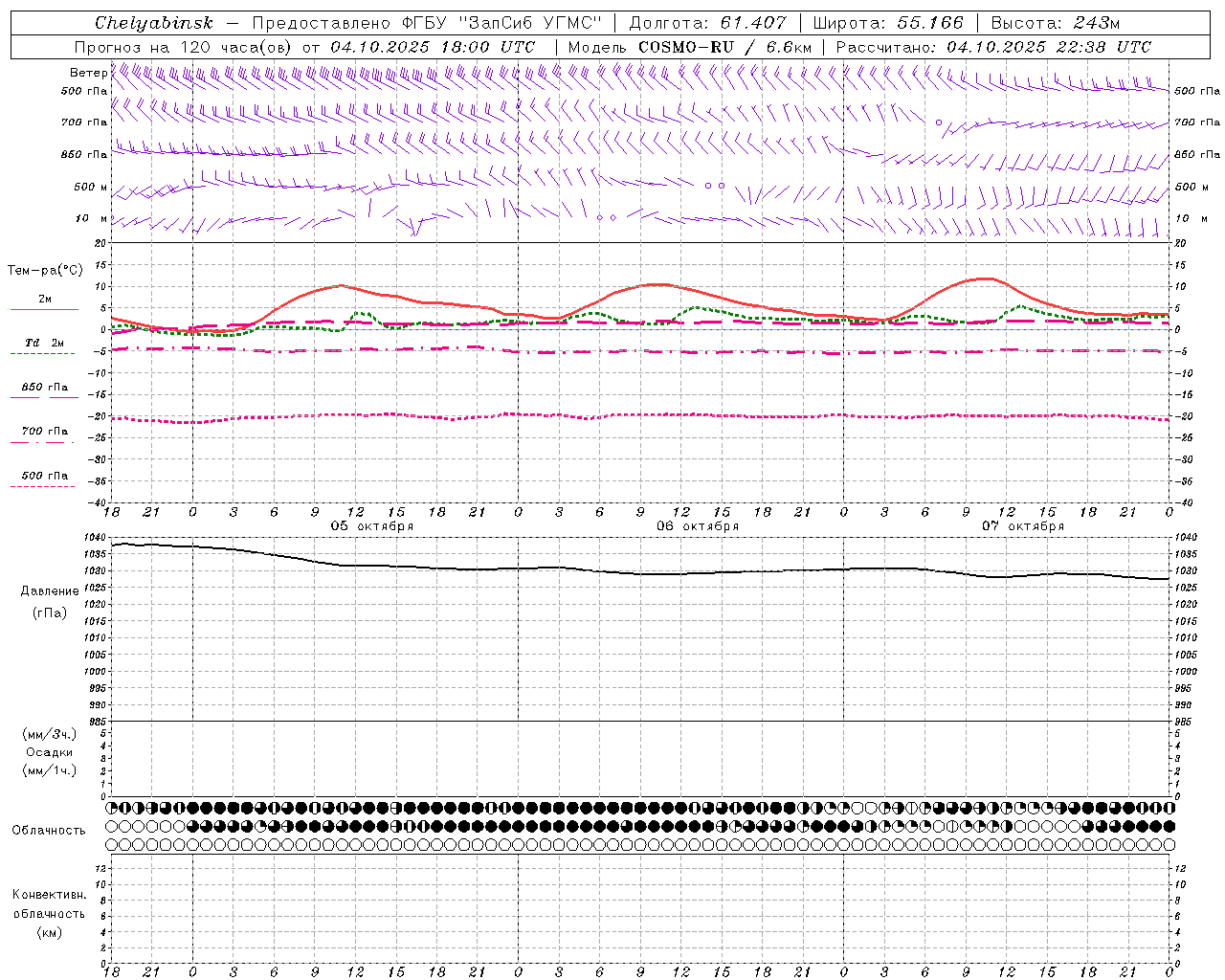The height and width of the screenshot is (980, 1225).
Task: Click the black pressure curve in the Давление chart
Action: (641, 572)
